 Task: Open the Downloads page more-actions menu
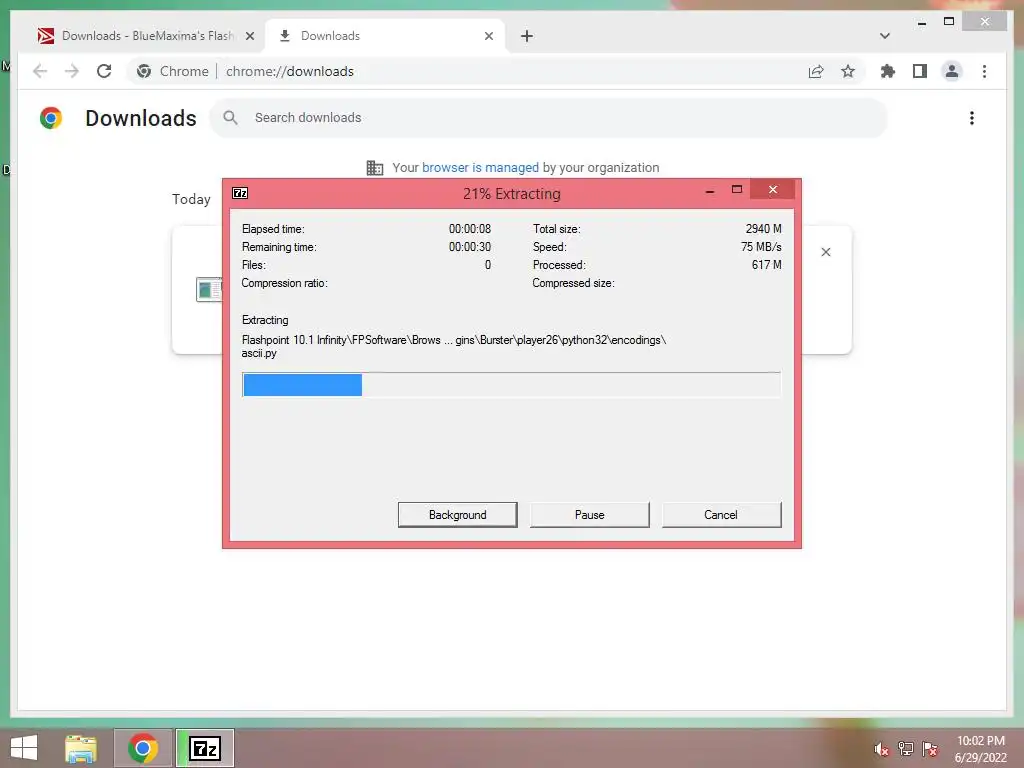[972, 118]
